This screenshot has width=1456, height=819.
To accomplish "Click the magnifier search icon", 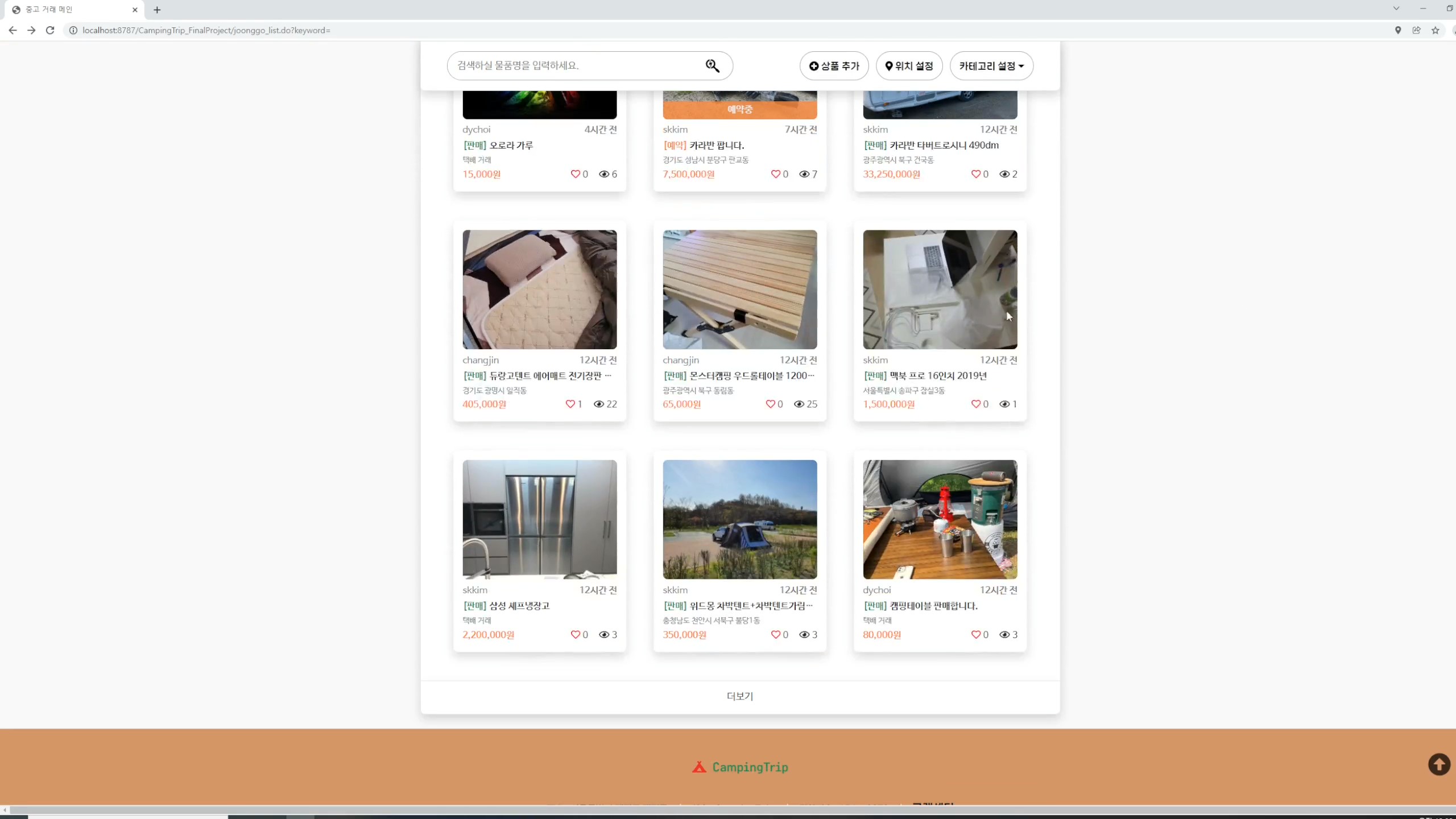I will (712, 66).
